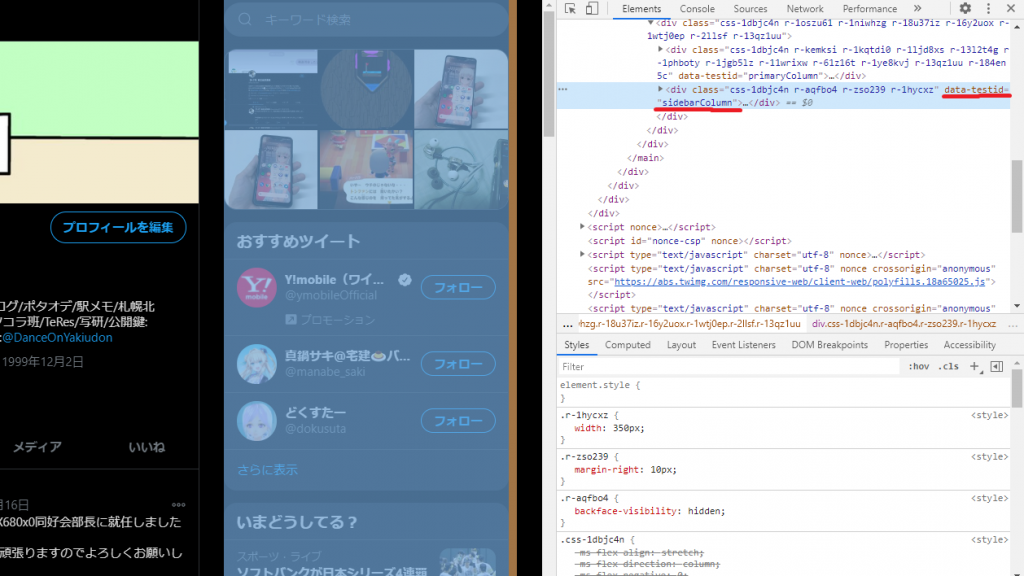The image size is (1024, 576).
Task: Expand the primaryColumn div node
Action: tap(660, 48)
